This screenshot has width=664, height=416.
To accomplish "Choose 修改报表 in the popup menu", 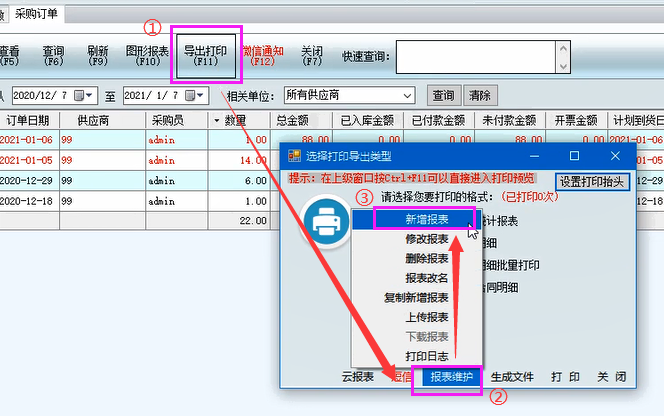I will [x=412, y=241].
